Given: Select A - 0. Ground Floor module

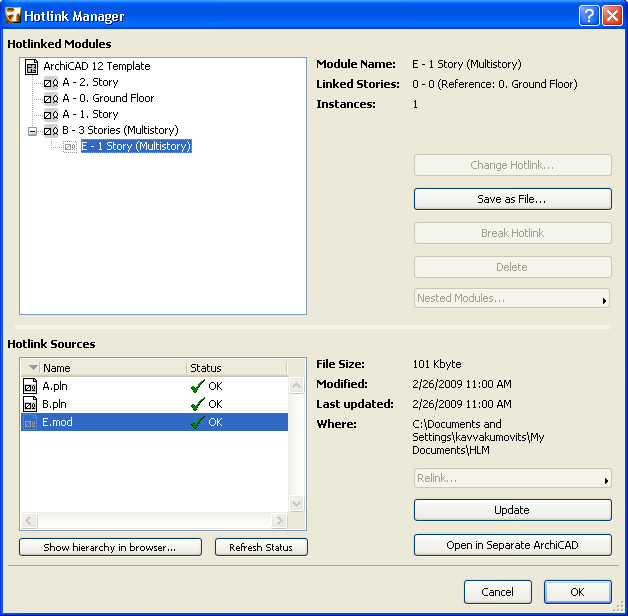Looking at the screenshot, I should (108, 98).
